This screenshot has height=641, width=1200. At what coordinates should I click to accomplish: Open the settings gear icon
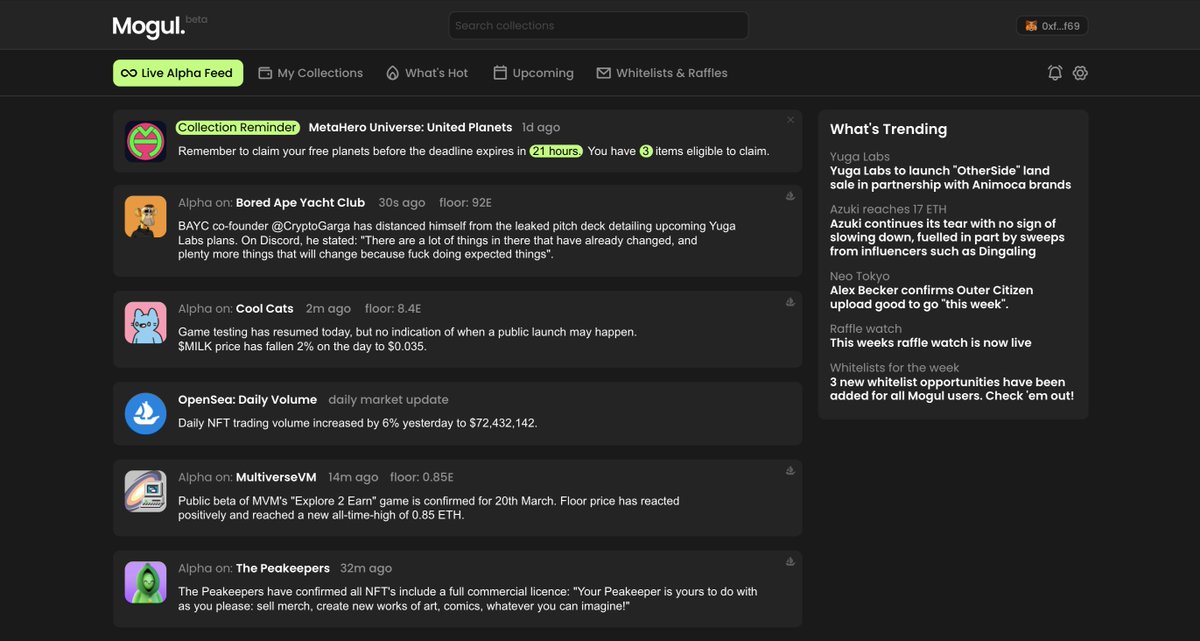1080,73
